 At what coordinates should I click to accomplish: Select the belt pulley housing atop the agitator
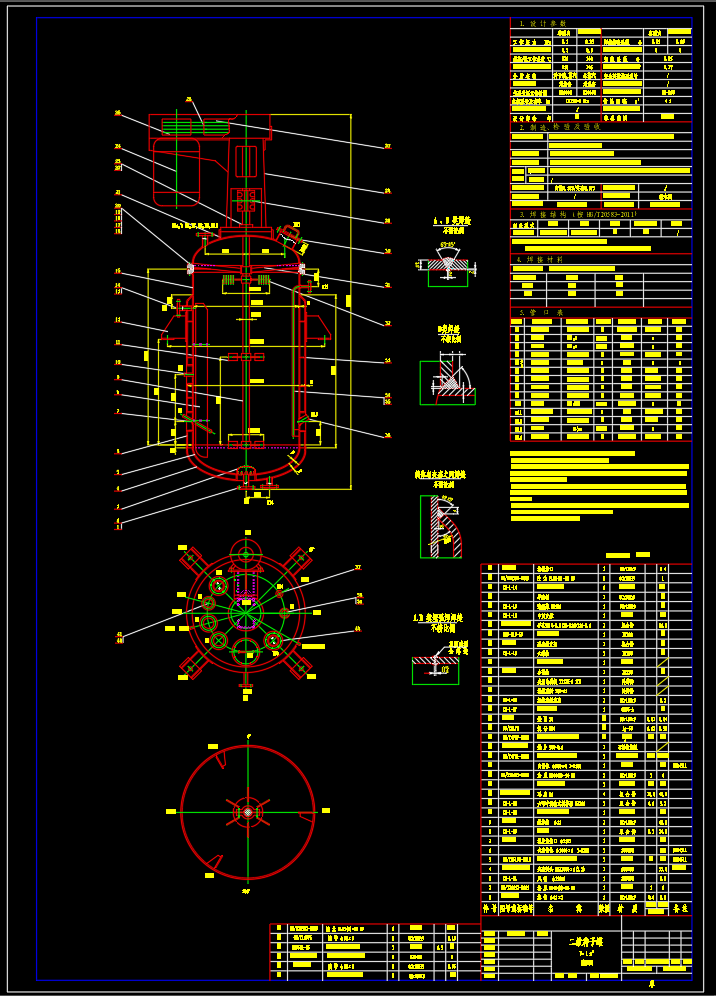(x=210, y=126)
